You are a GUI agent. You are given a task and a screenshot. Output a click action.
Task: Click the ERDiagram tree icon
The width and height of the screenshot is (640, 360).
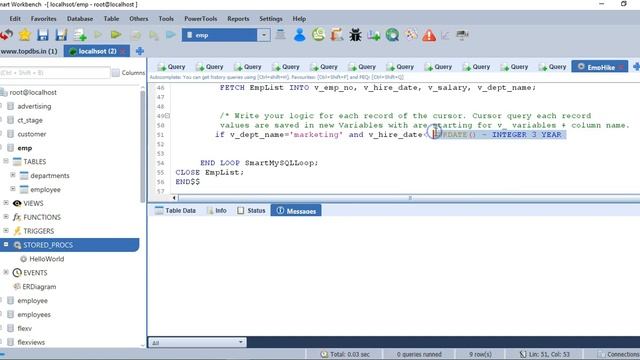pos(17,287)
